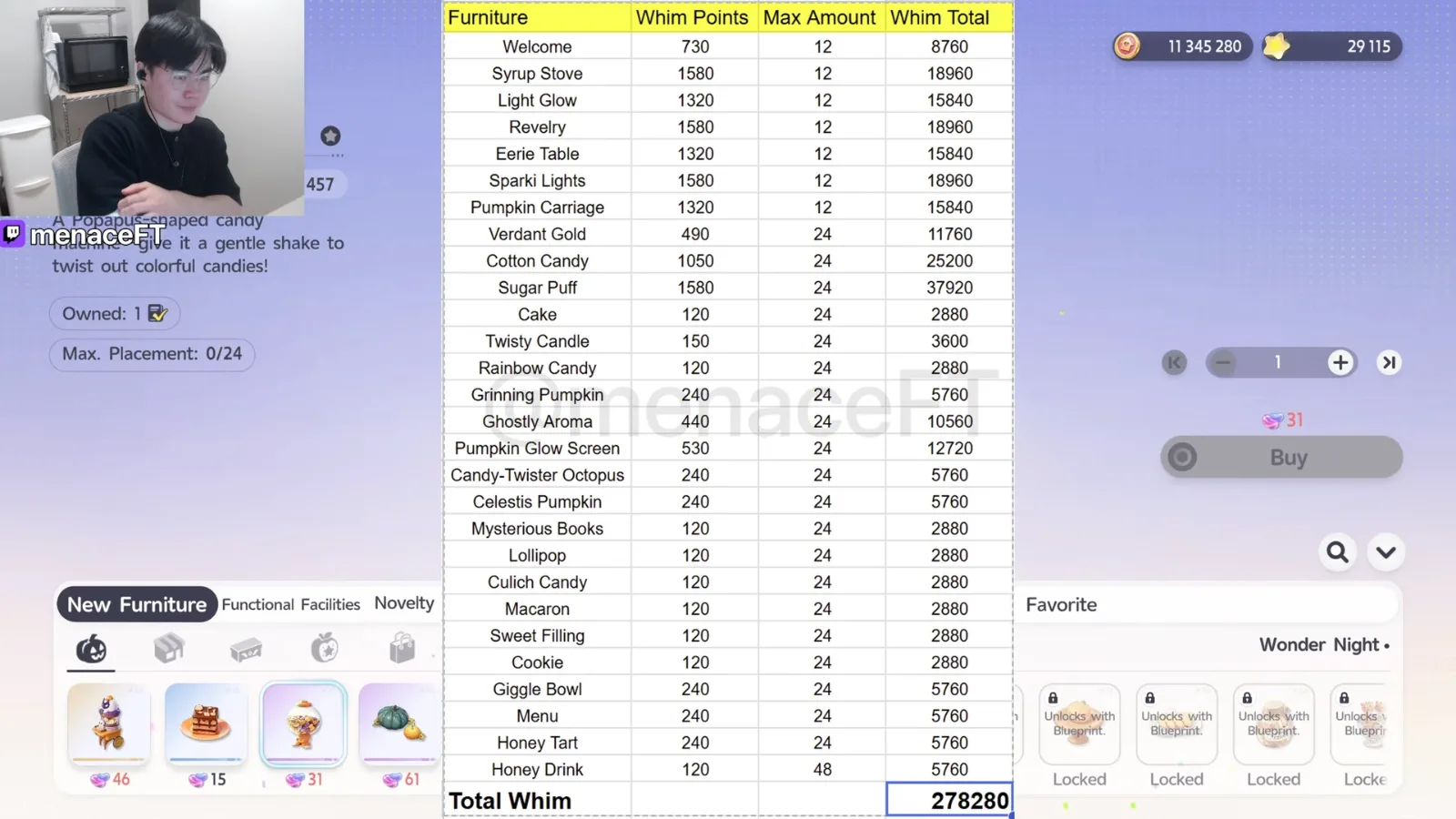The width and height of the screenshot is (1456, 819).
Task: Click the Furniture column header
Action: pos(537,17)
